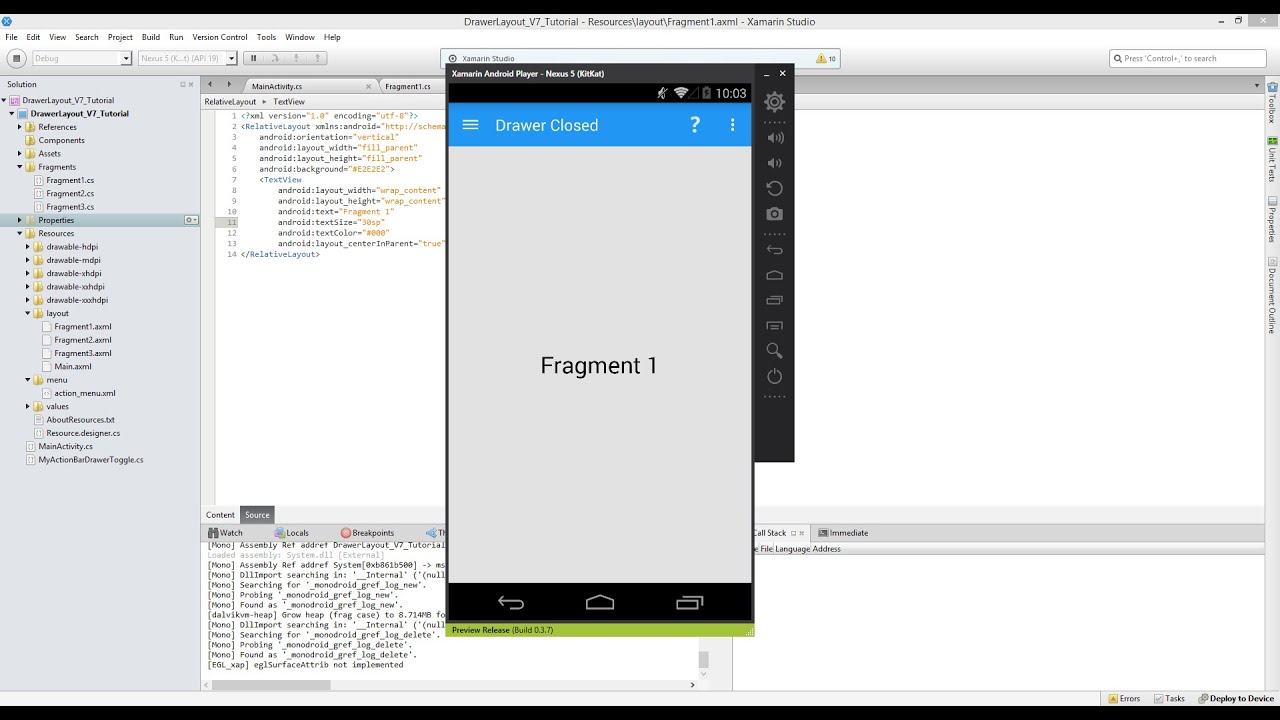The width and height of the screenshot is (1280, 720).
Task: Switch to the Fragment1.cs editor tab
Action: coord(408,86)
